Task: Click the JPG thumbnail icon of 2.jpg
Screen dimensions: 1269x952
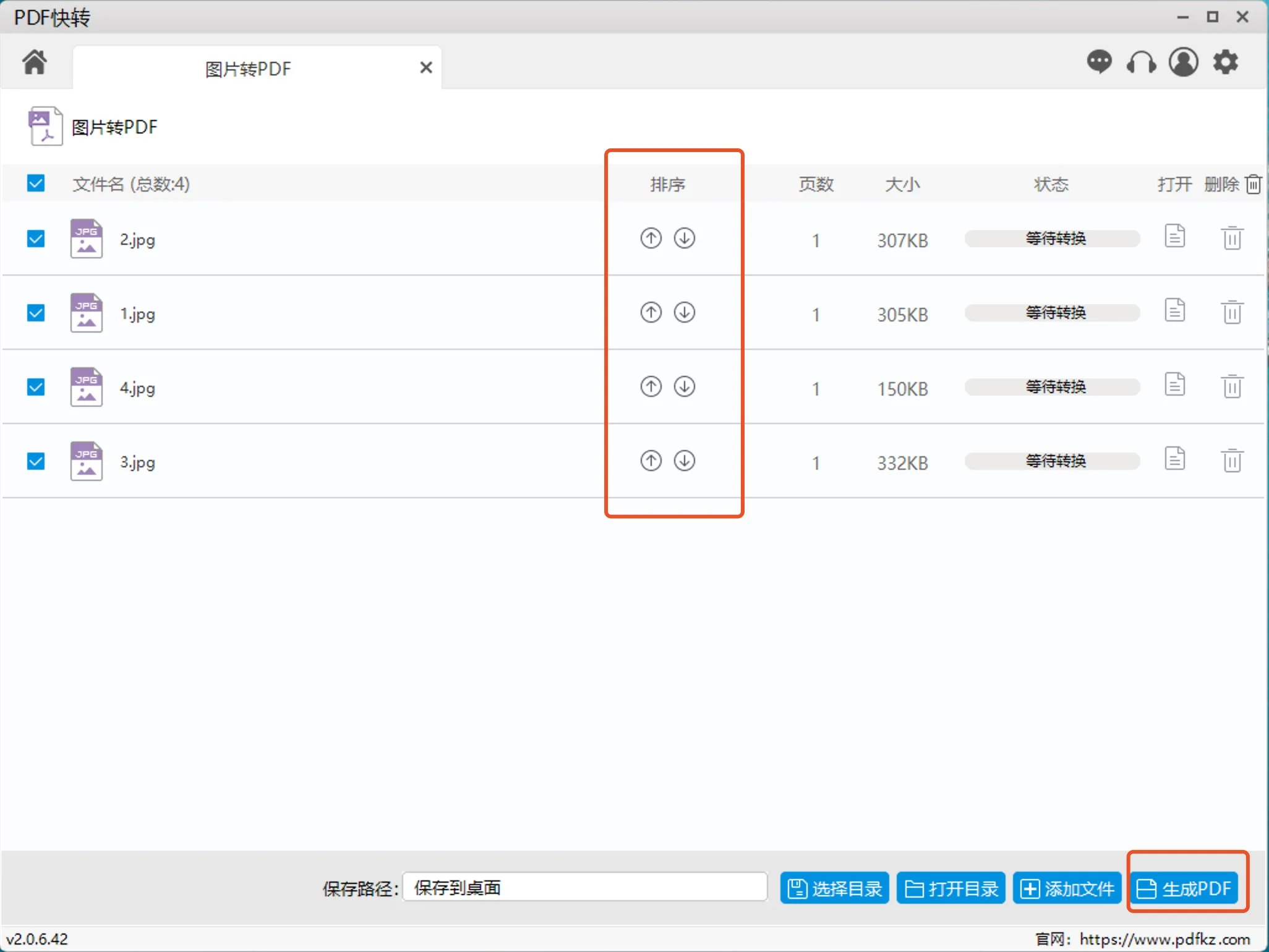Action: pos(86,239)
